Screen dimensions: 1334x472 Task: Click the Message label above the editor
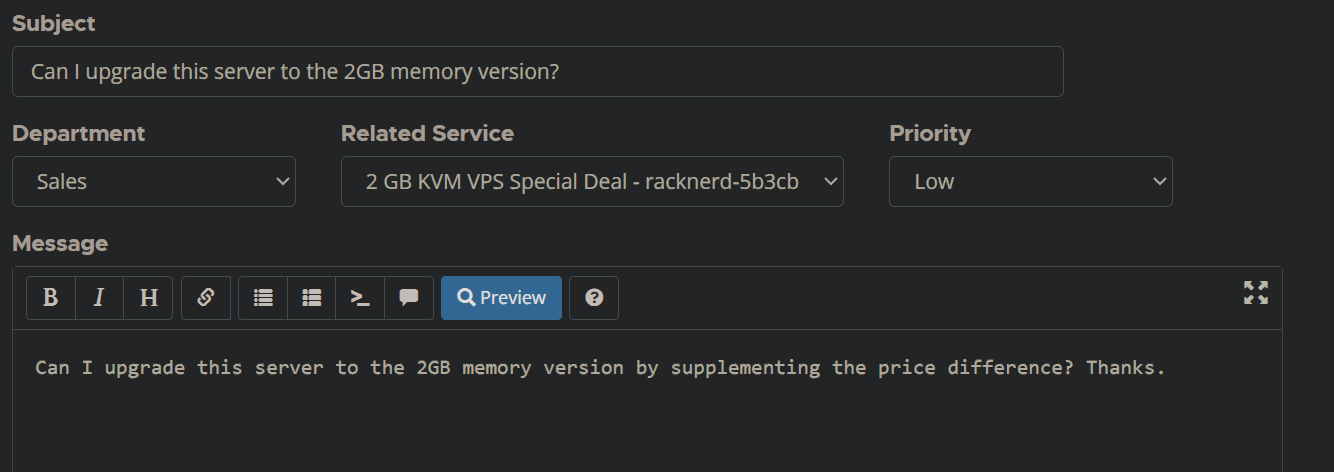click(60, 244)
